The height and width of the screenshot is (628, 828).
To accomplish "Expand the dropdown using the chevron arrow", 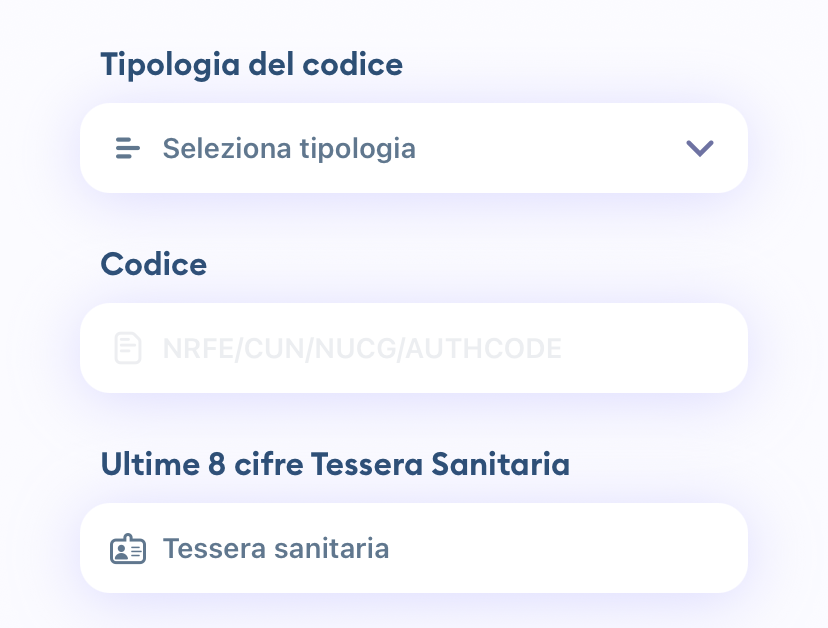I will (x=700, y=148).
